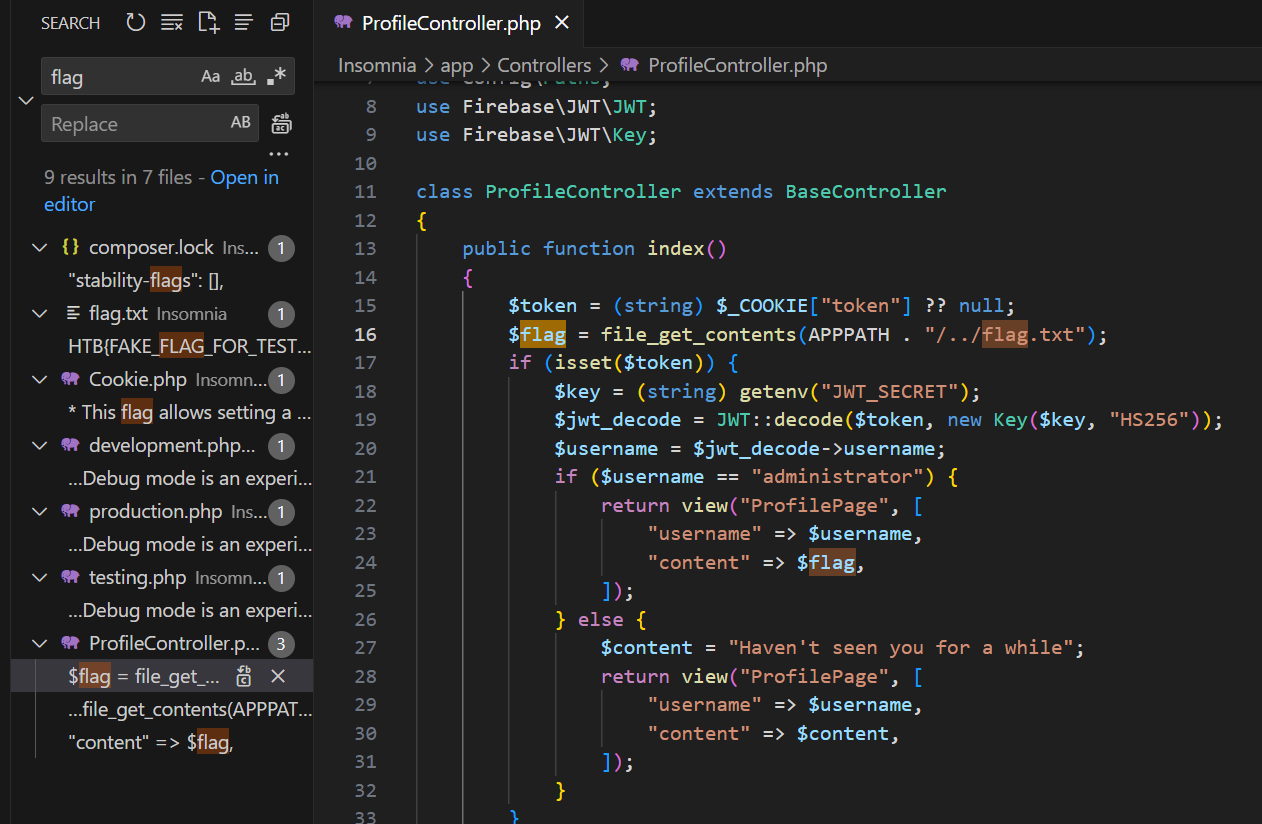Collapse the composer.lock results group
This screenshot has height=824, width=1262.
[39, 248]
